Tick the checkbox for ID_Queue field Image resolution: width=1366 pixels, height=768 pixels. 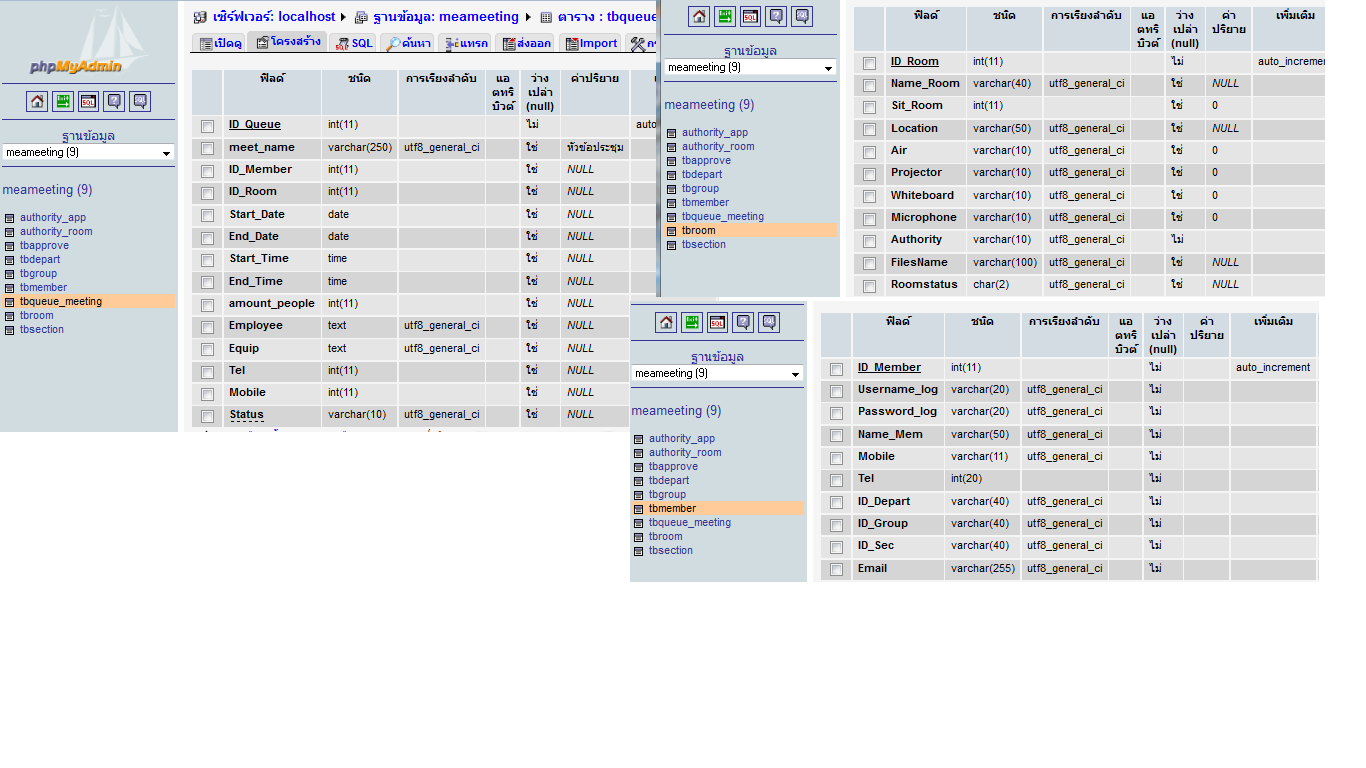coord(207,126)
